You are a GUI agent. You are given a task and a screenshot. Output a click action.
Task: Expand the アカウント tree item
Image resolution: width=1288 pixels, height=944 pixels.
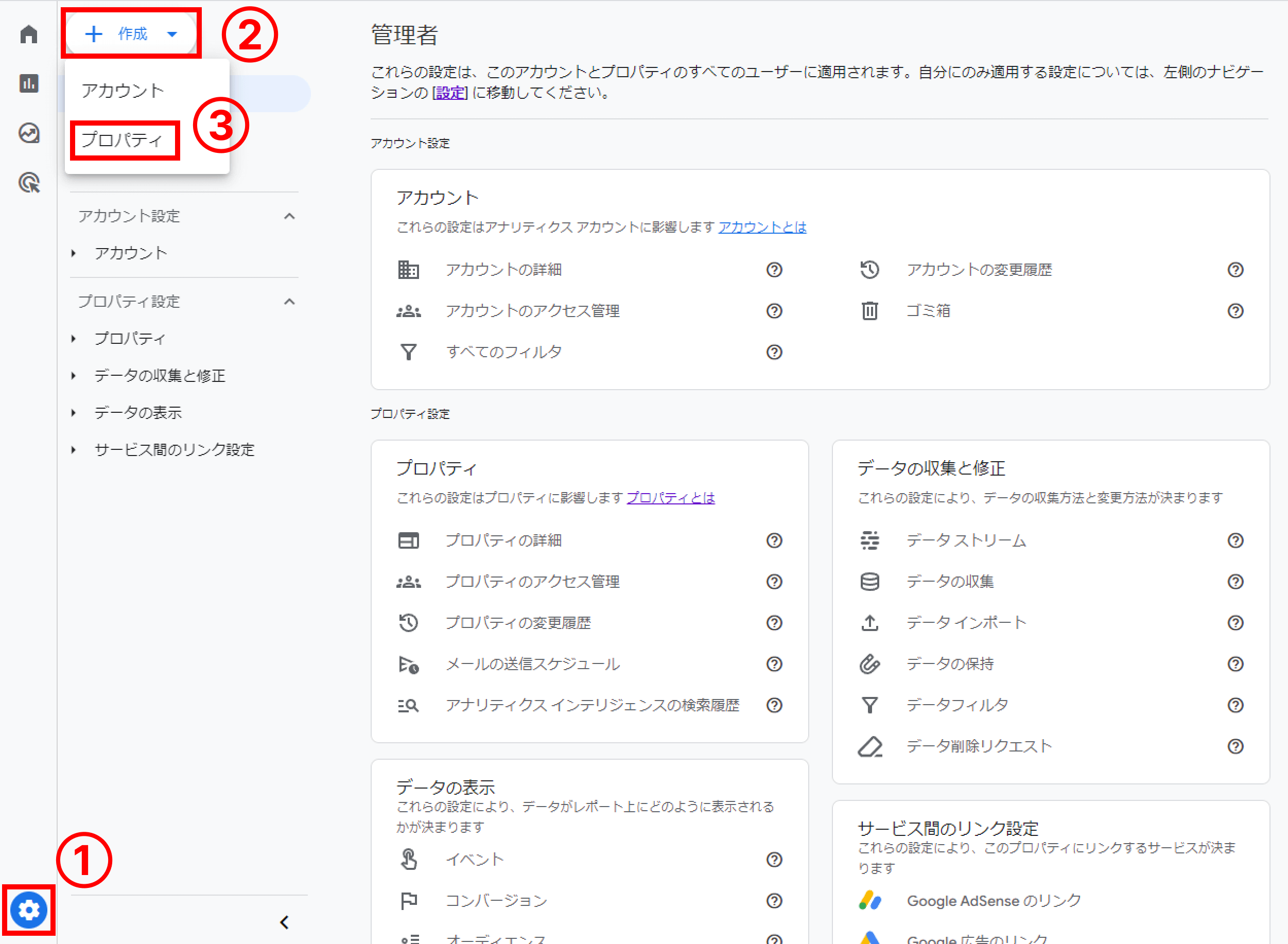click(74, 253)
